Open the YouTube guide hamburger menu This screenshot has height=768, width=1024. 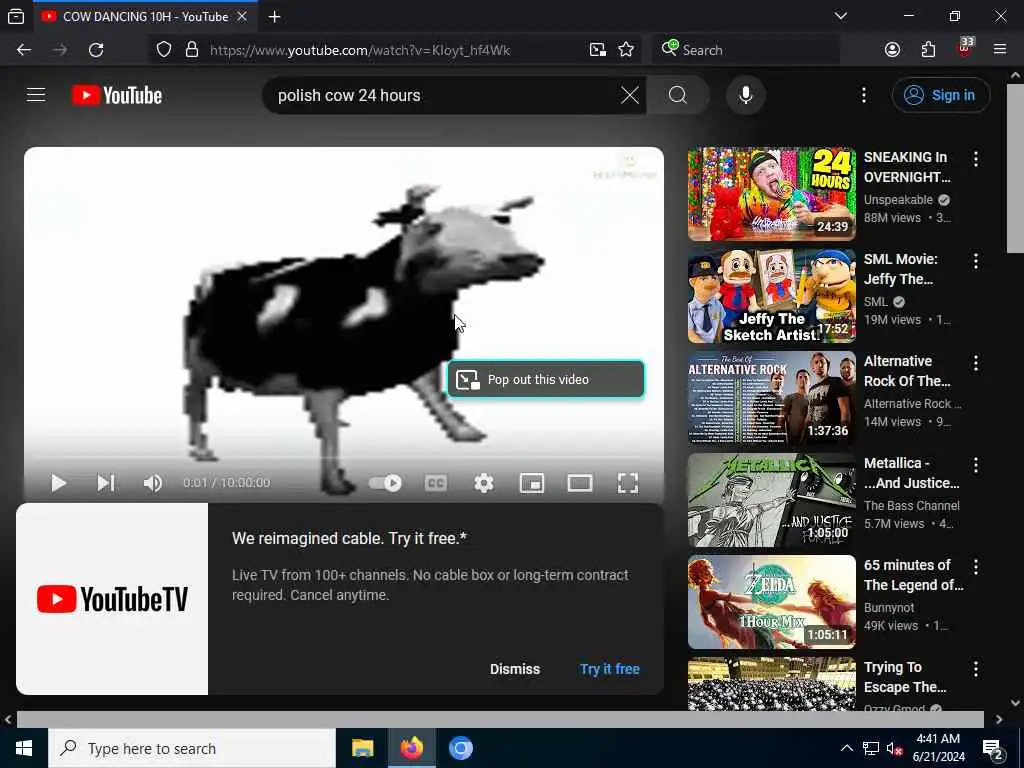point(36,95)
